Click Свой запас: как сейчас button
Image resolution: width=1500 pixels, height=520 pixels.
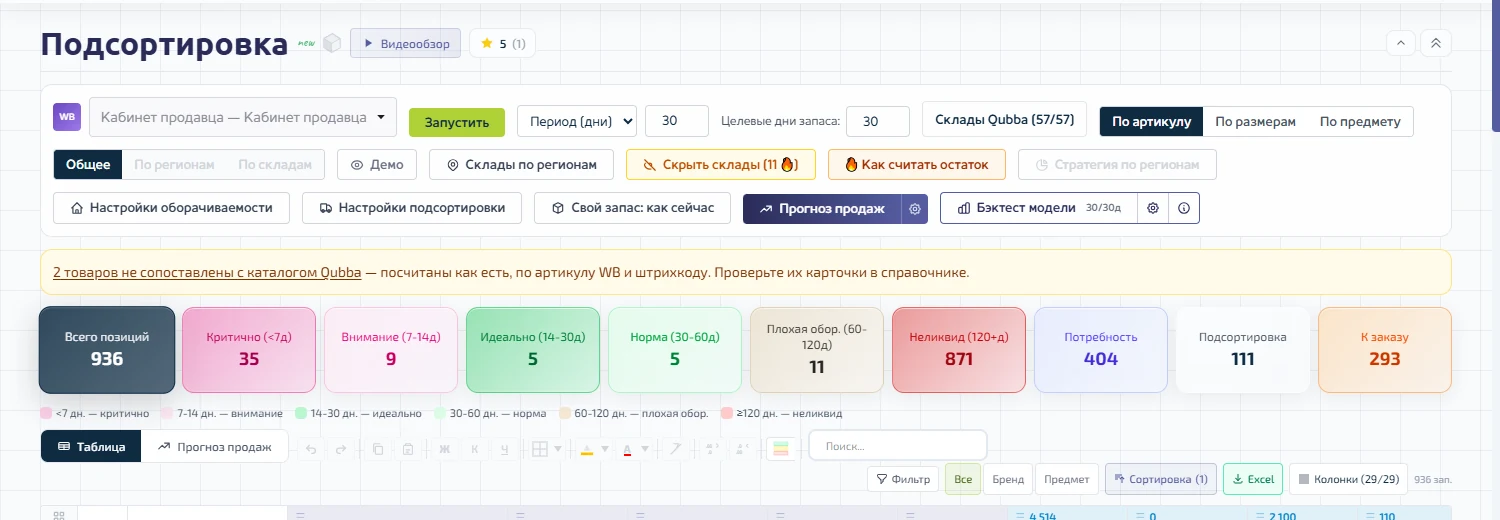pos(633,208)
